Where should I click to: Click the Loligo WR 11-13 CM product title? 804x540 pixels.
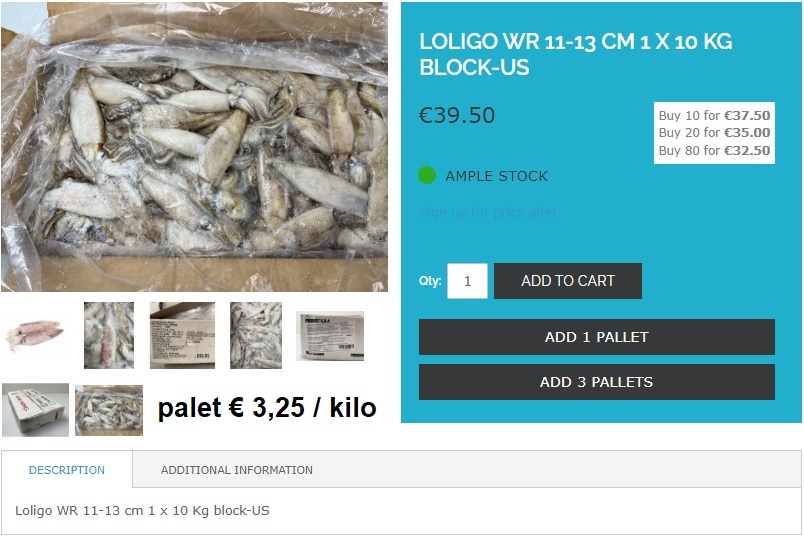coord(576,54)
